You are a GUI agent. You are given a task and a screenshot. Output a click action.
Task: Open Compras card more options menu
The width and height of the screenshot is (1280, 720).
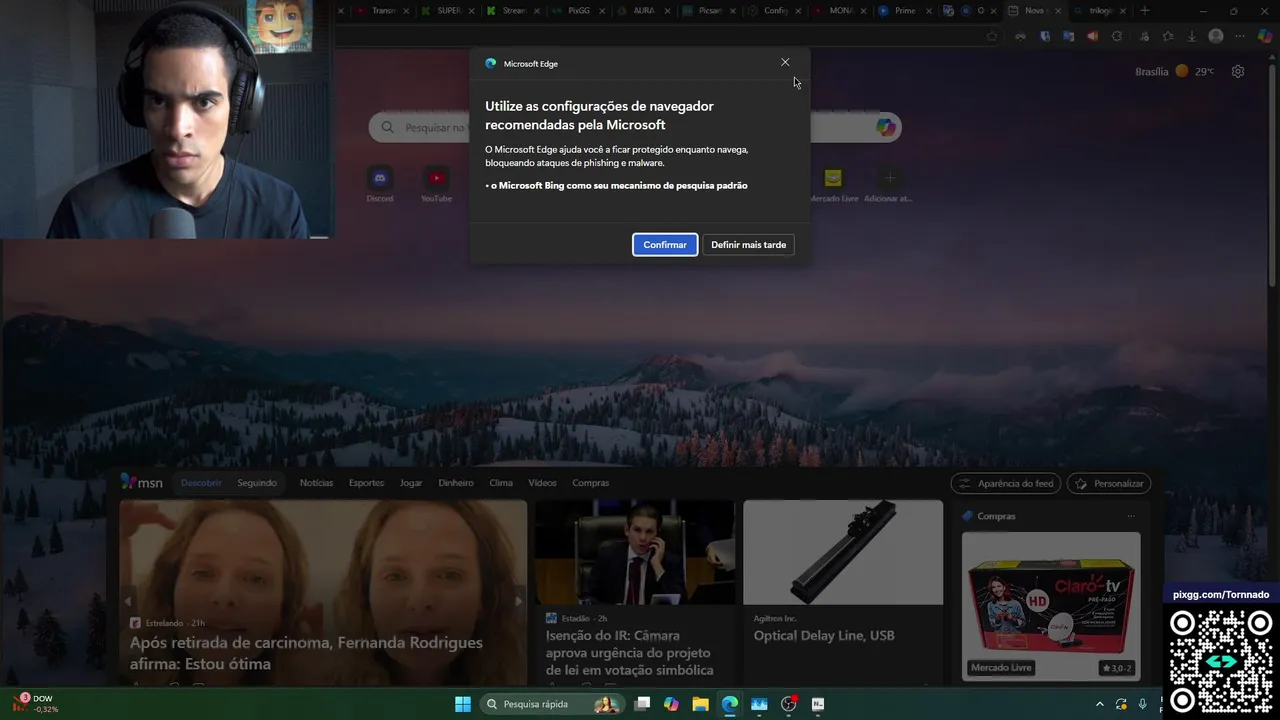[x=1131, y=516]
